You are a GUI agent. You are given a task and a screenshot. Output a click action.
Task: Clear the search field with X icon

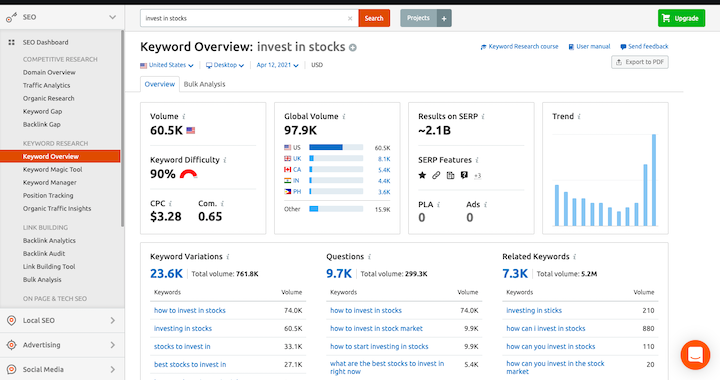[350, 18]
